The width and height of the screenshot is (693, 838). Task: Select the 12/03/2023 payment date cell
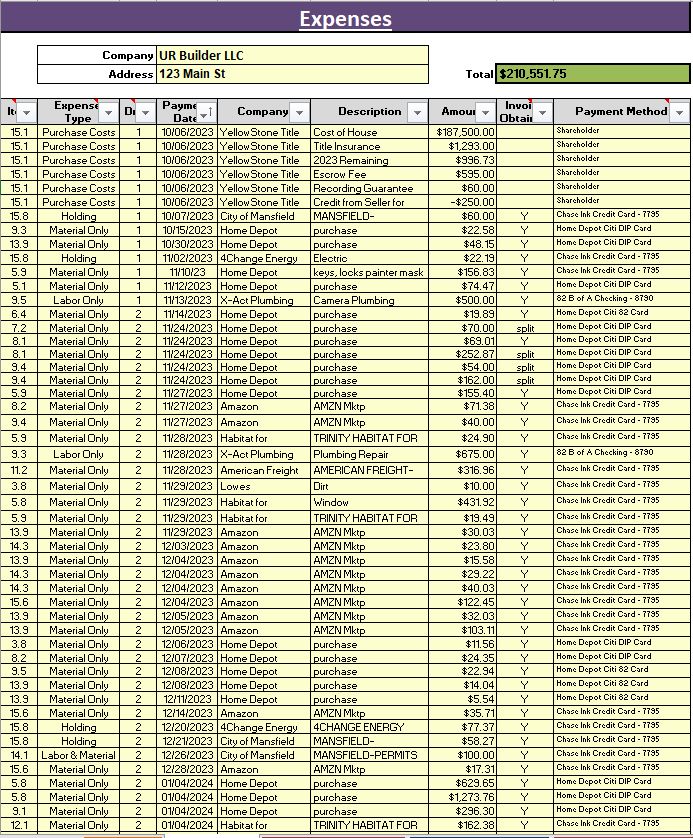tap(187, 546)
